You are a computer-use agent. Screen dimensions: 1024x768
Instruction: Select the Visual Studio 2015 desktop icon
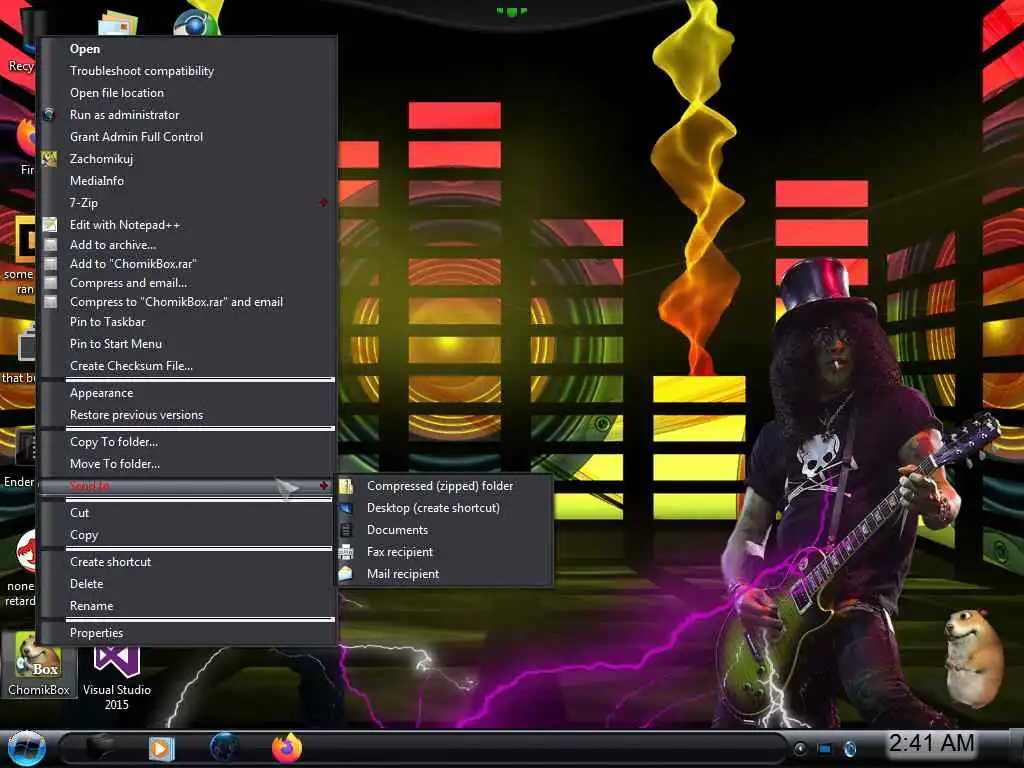tap(117, 678)
